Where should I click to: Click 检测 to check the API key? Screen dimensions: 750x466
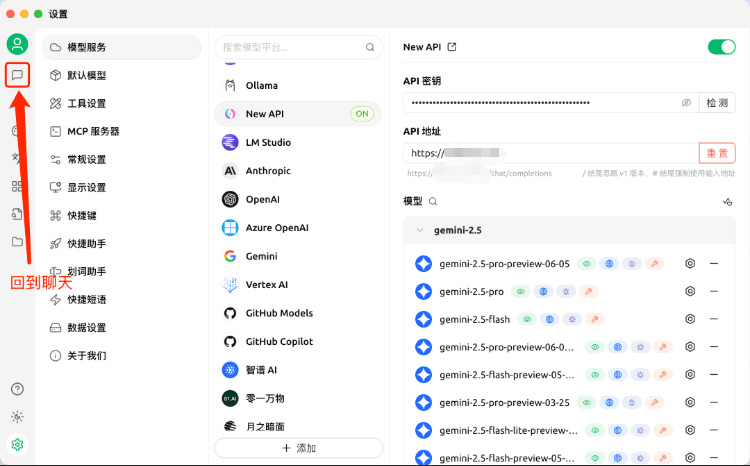click(x=717, y=103)
